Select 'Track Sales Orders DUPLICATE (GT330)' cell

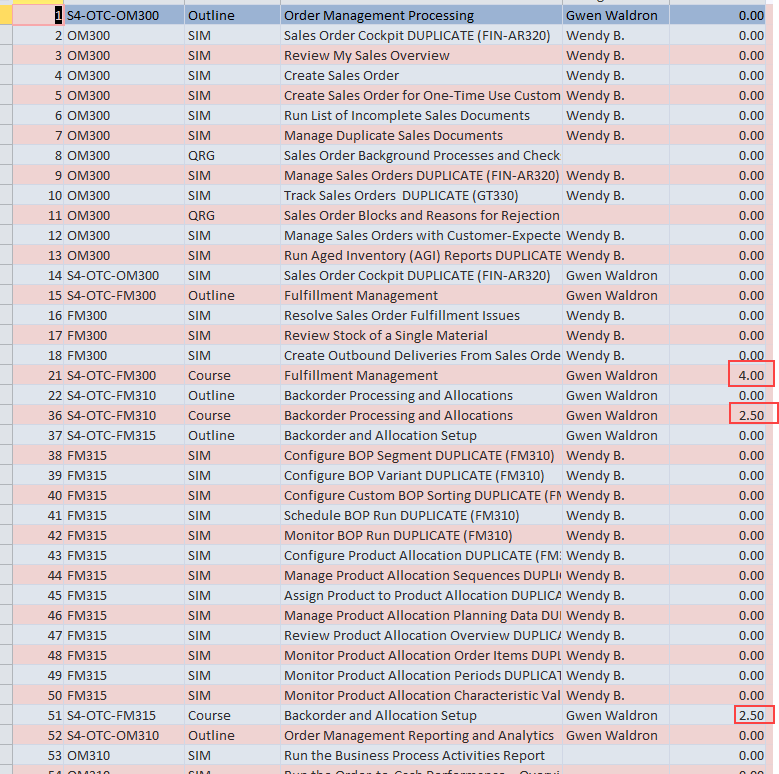(x=421, y=196)
